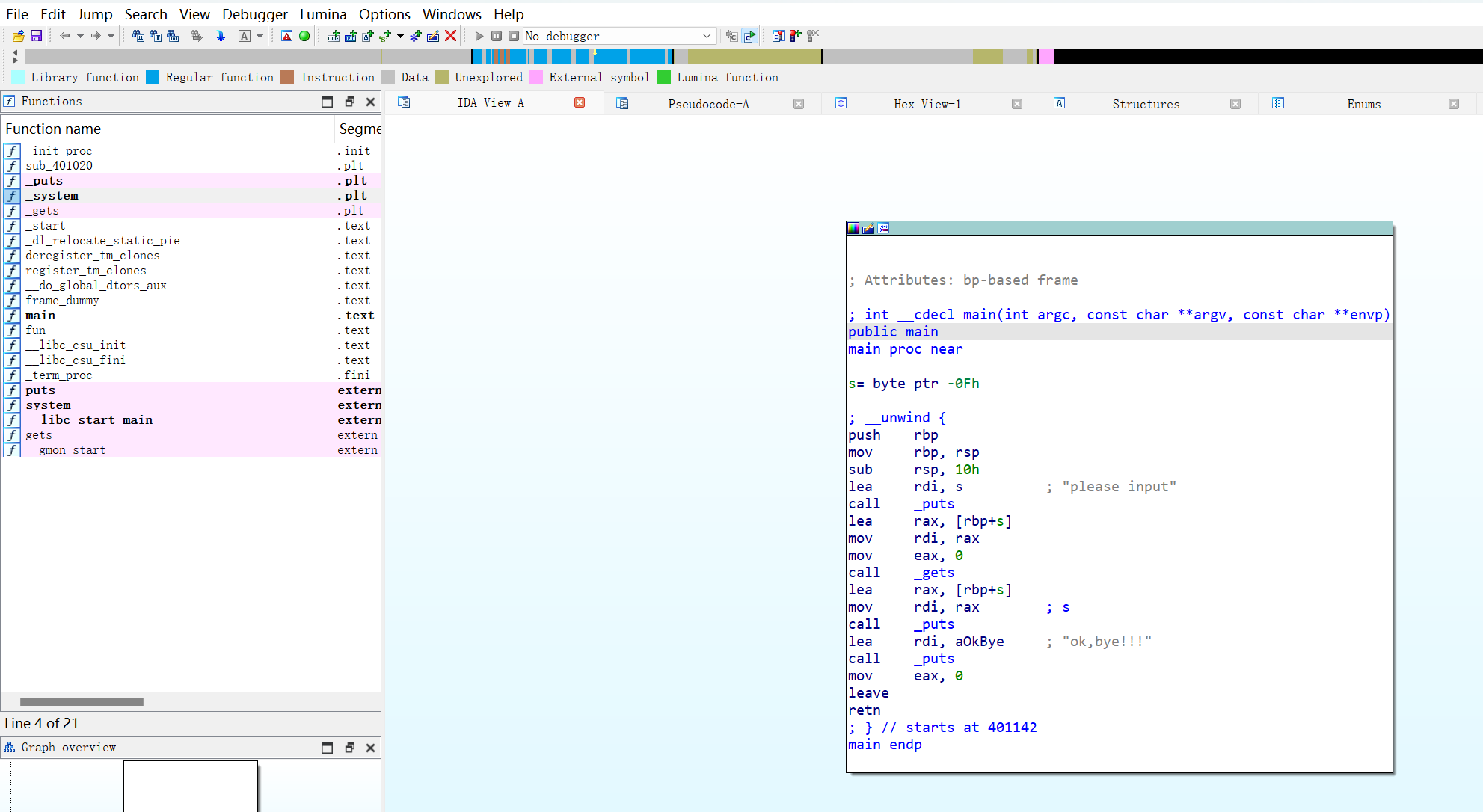Start process with the play button
Image resolution: width=1483 pixels, height=812 pixels.
(x=479, y=35)
